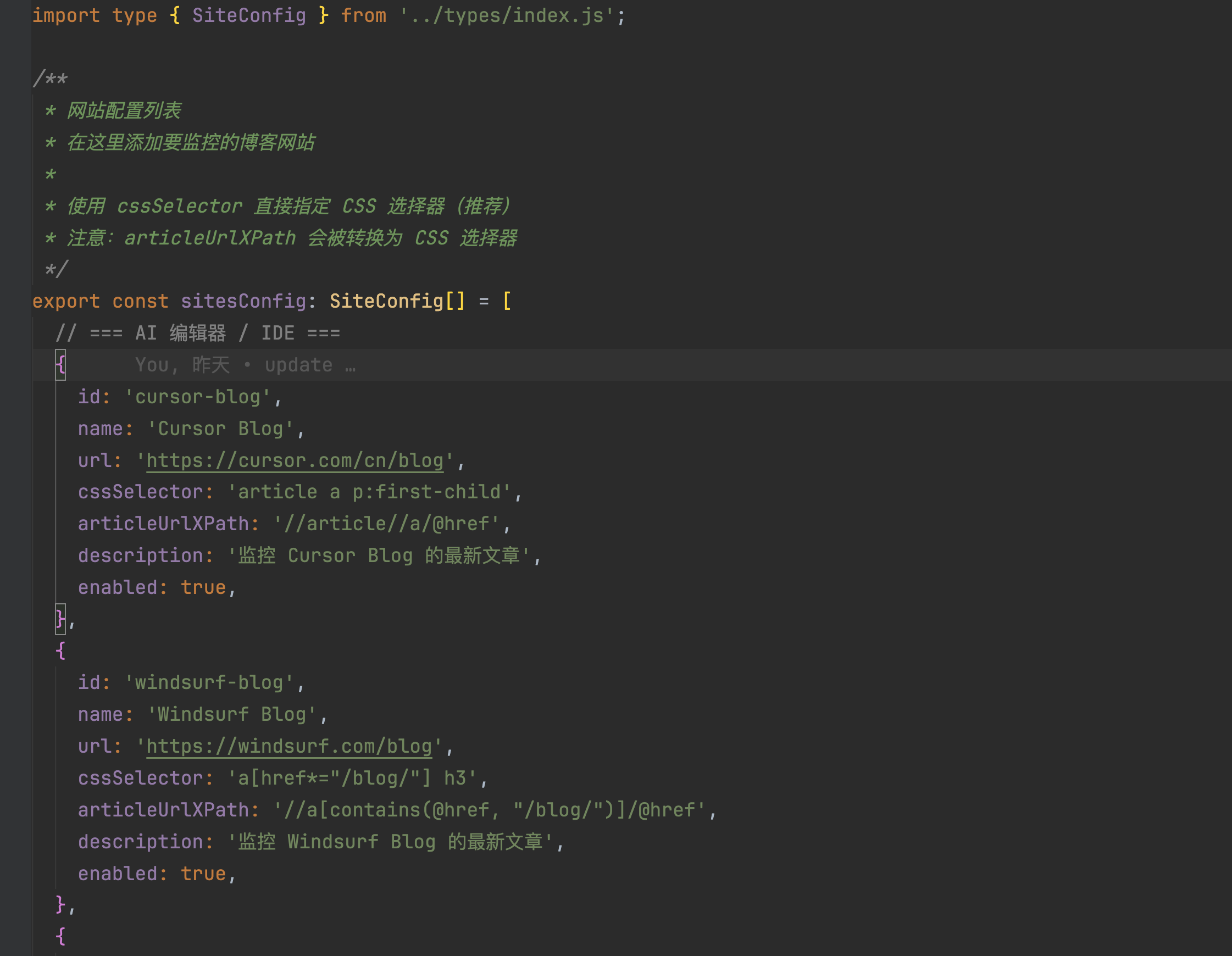Click the opening brace before the windsurf-blog id
1232x956 pixels.
[60, 651]
